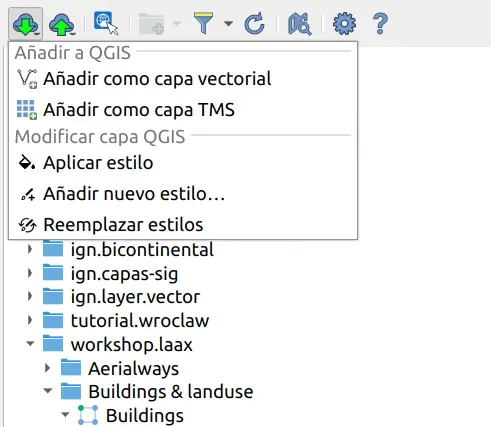Expand the tutorial.wroclaw folder

pyautogui.click(x=30, y=320)
